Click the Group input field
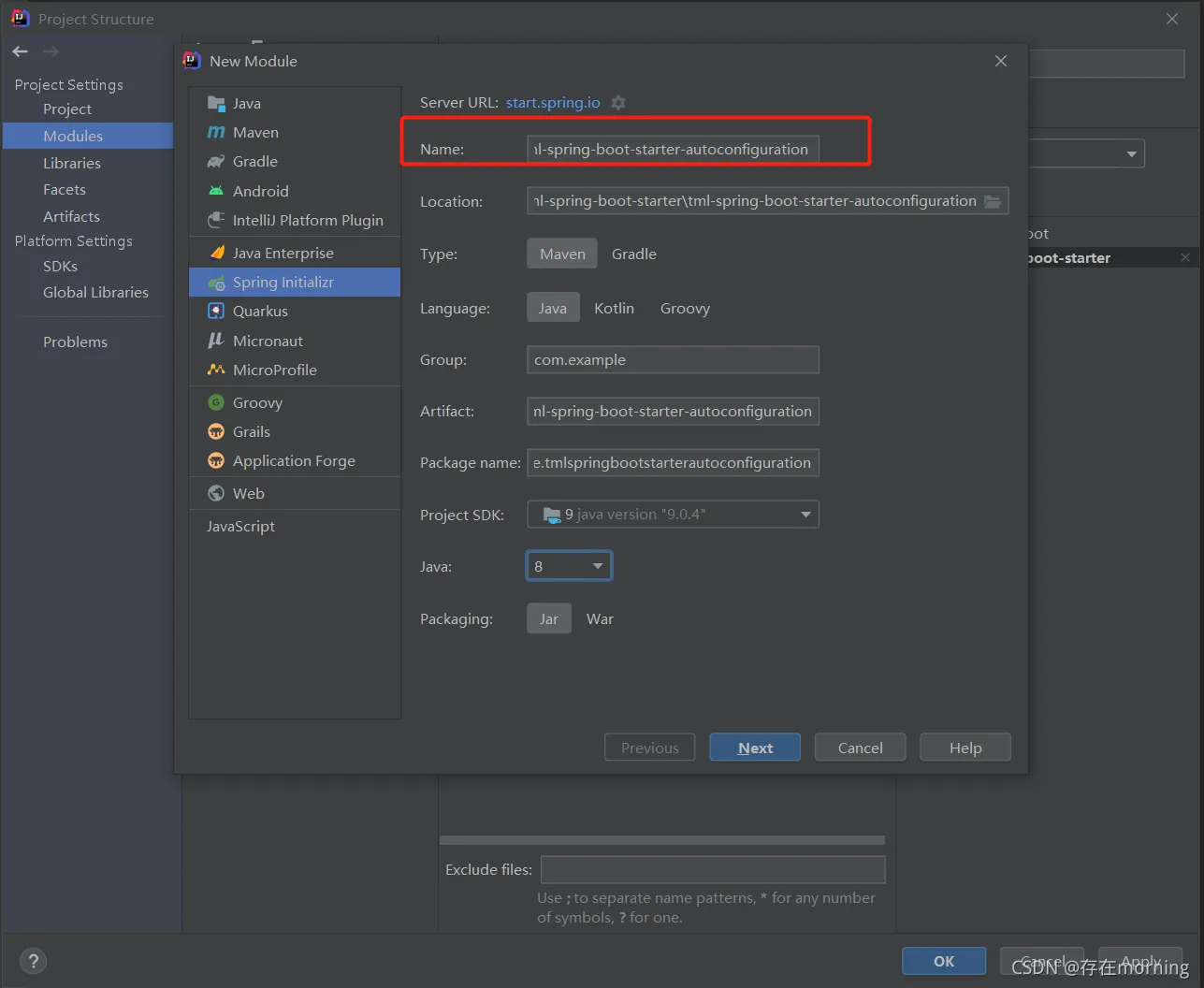Image resolution: width=1204 pixels, height=988 pixels. pos(673,359)
